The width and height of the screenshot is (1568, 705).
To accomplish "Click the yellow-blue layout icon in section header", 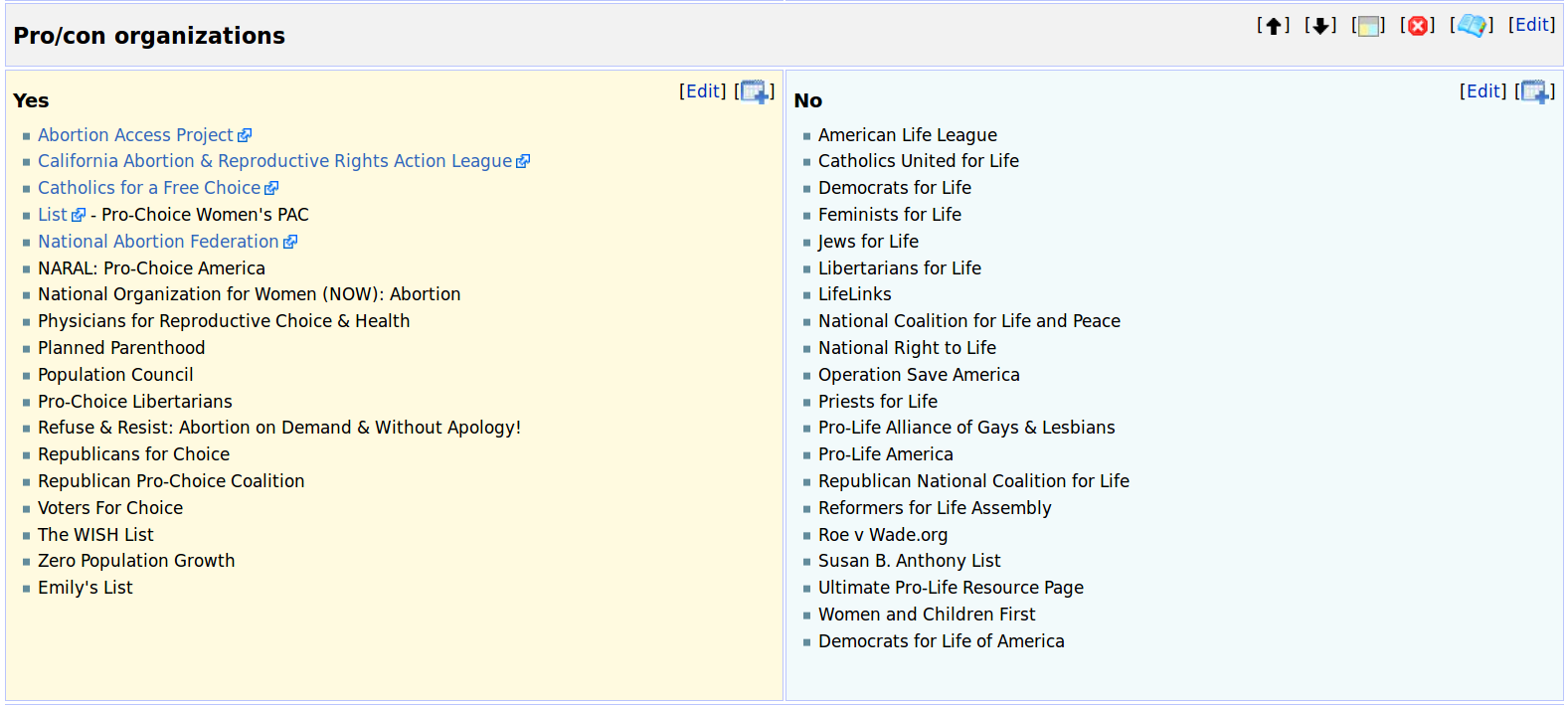I will pos(1368,26).
